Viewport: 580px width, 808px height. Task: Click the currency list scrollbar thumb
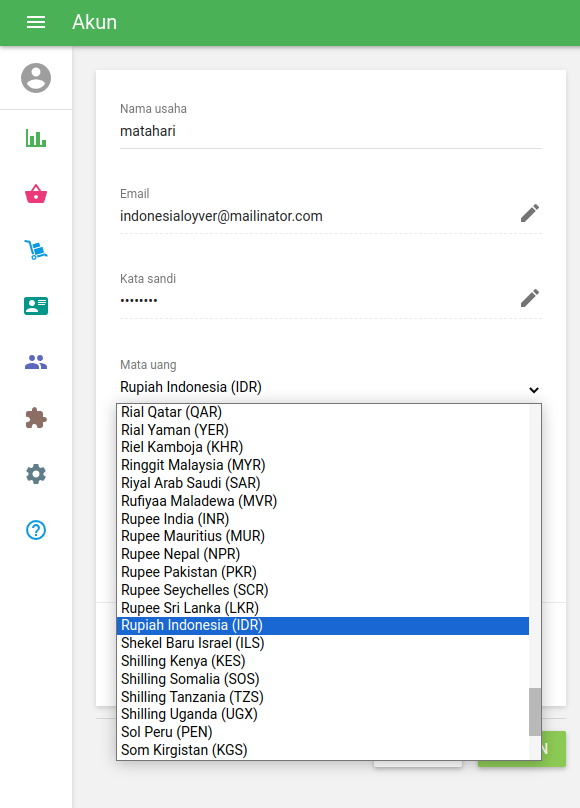(533, 713)
